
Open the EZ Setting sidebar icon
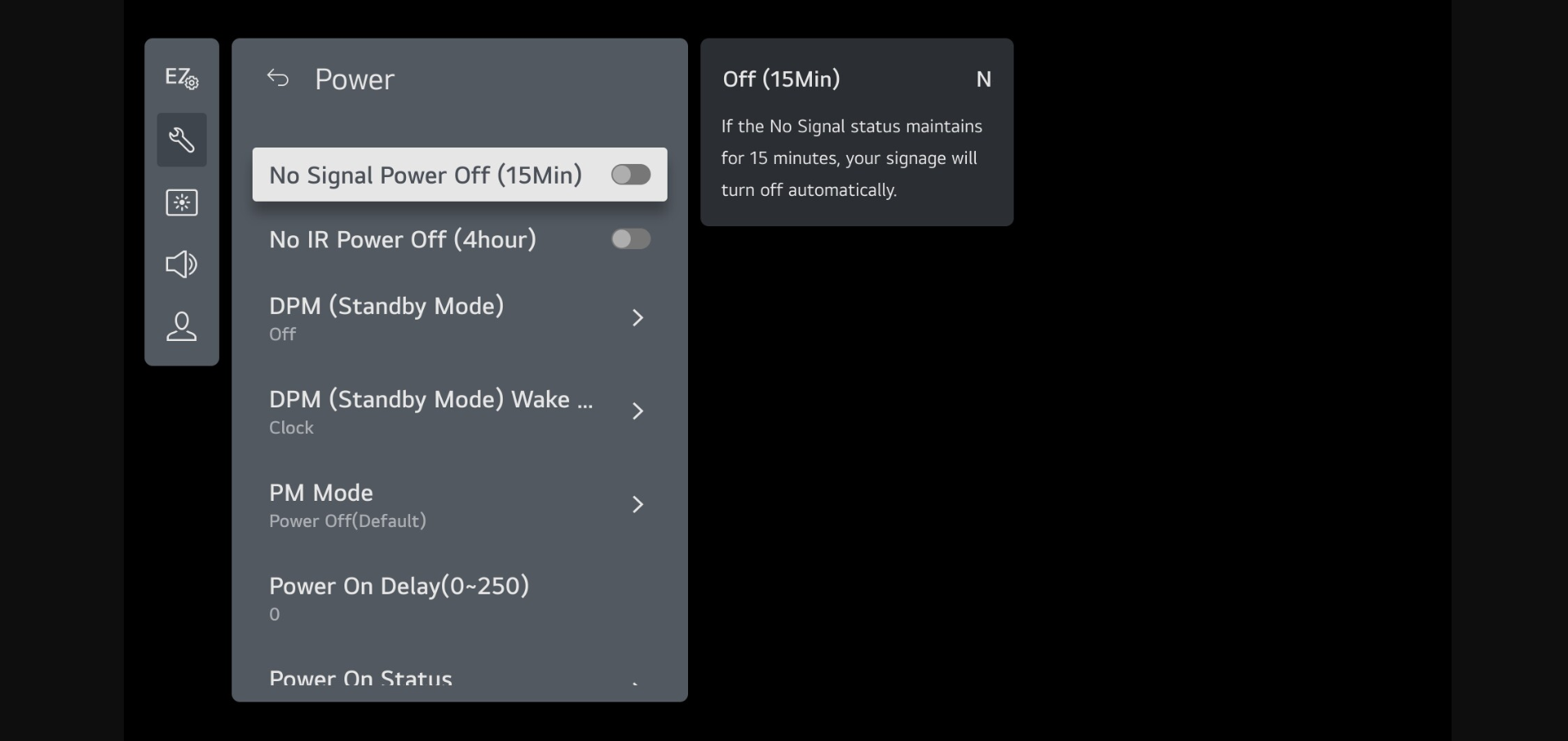[x=181, y=78]
